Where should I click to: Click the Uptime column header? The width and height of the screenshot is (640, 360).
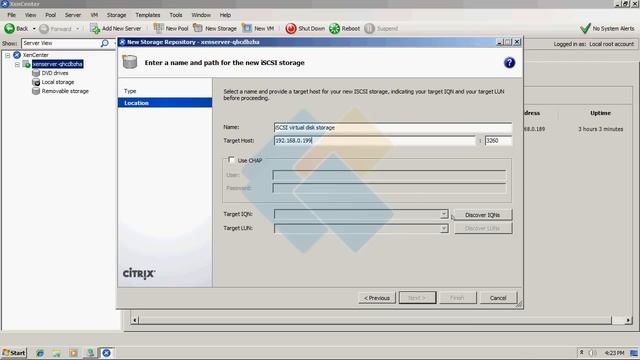(600, 113)
